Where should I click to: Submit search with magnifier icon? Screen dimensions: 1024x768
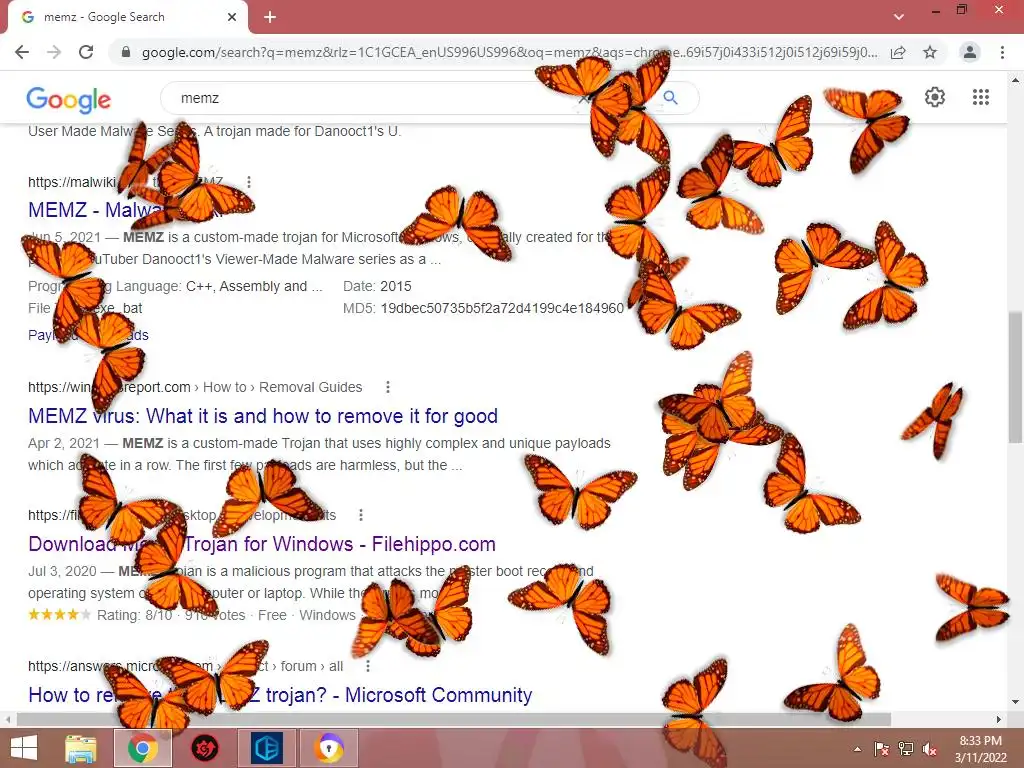coord(670,98)
